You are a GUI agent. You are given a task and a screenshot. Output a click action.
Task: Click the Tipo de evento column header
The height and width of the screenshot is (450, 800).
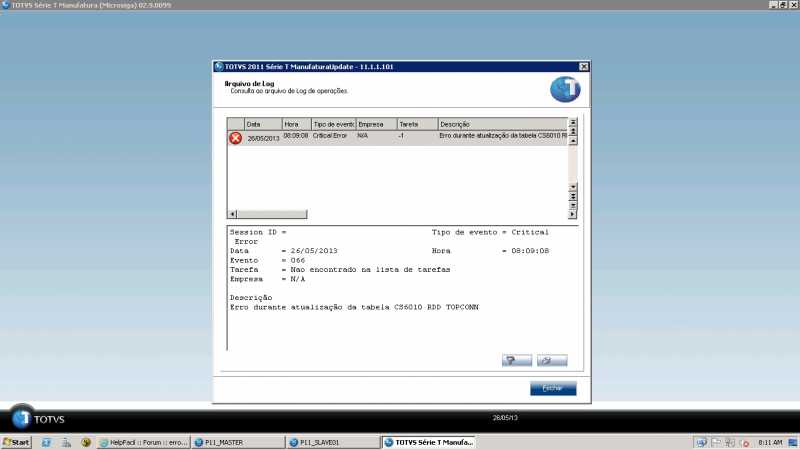[x=334, y=124]
